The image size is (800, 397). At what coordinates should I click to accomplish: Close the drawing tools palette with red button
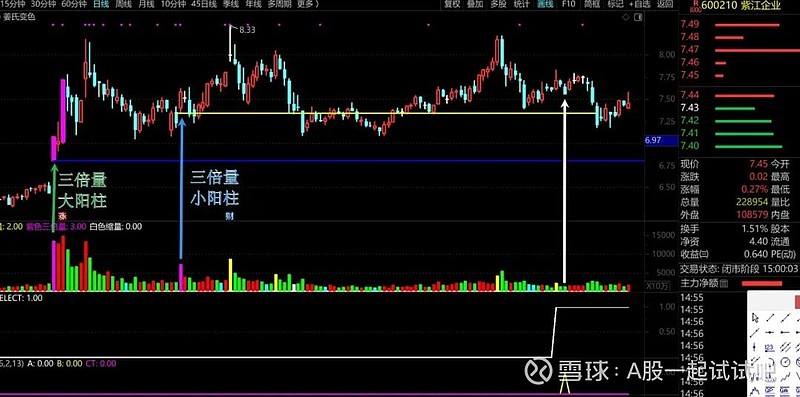797,302
